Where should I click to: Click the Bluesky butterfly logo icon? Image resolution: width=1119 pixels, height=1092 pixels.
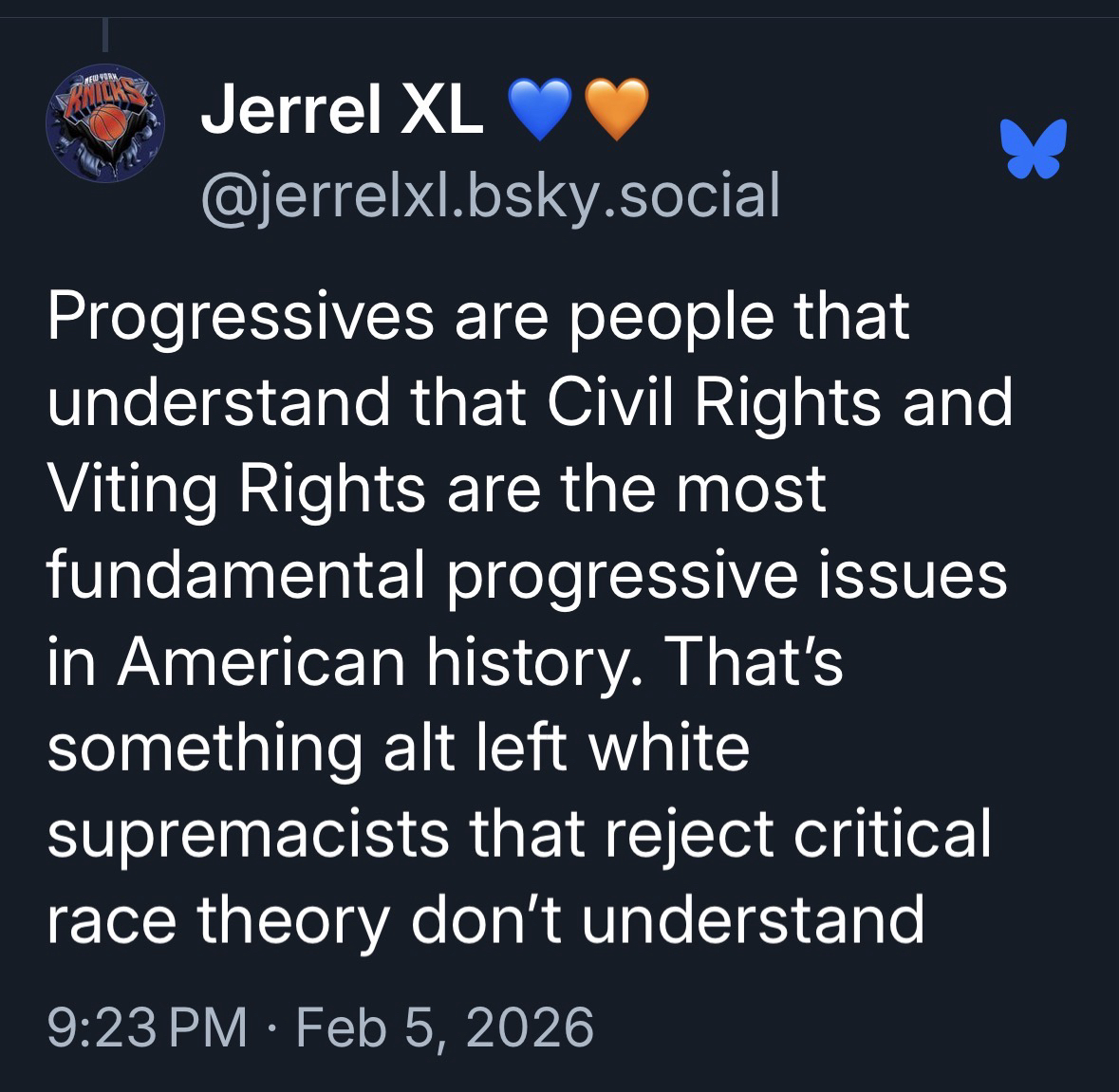(x=1033, y=148)
